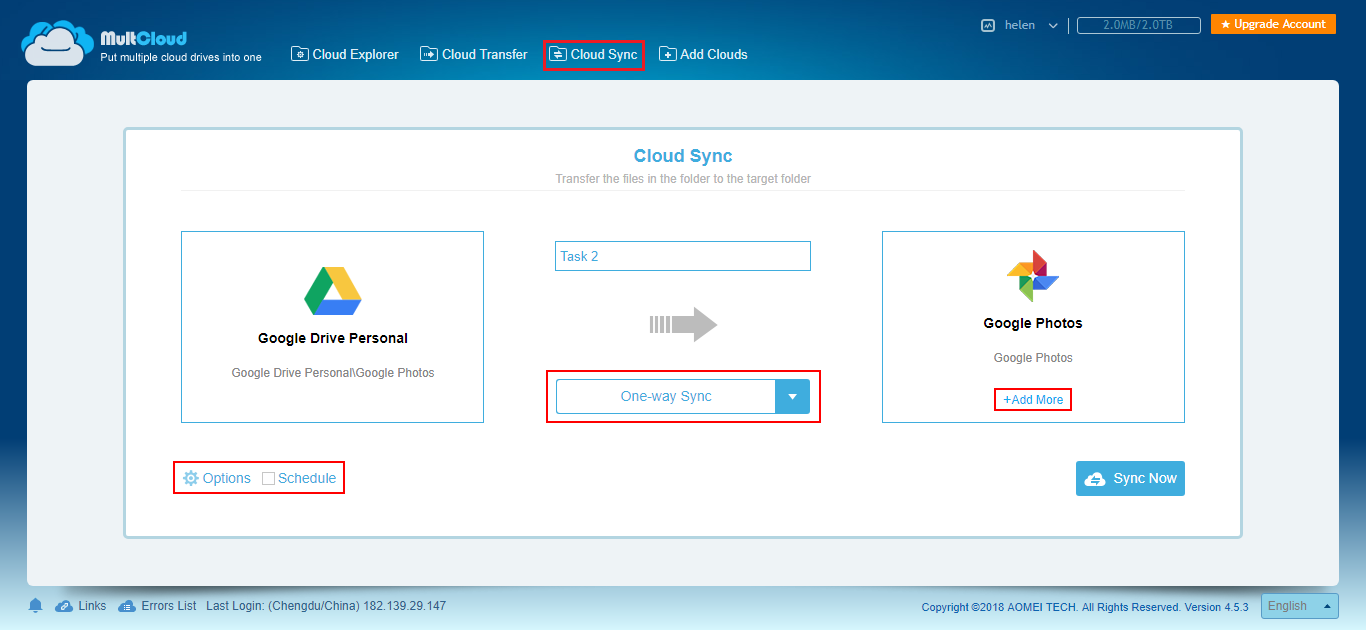Select the Google Drive Personal source box
The height and width of the screenshot is (631, 1366).
[332, 327]
